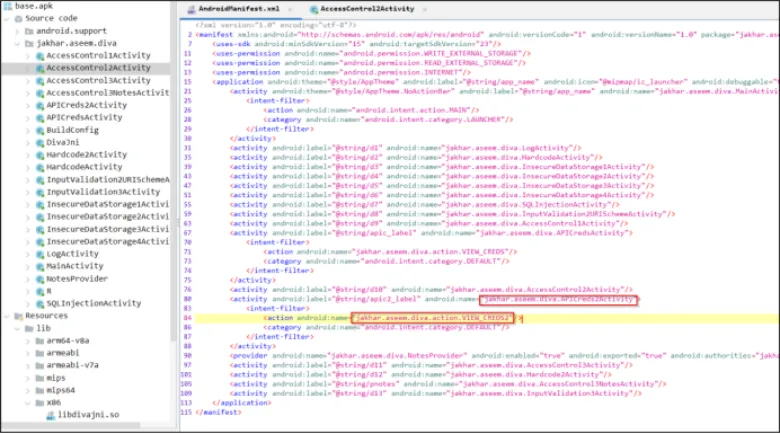
Task: Click the SQLInjectionActivity manifest entry
Action: pyautogui.click(x=424, y=205)
